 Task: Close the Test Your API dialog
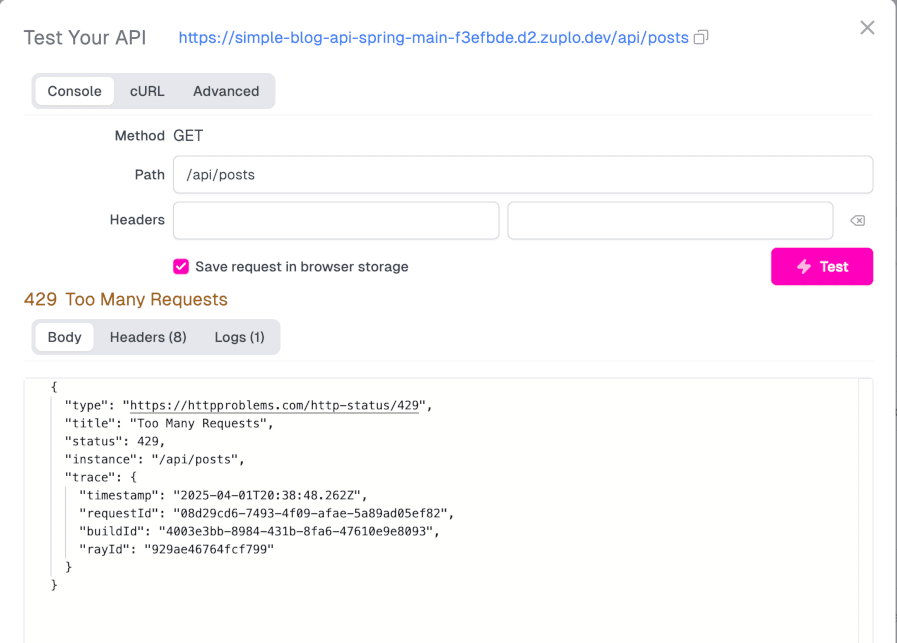click(867, 28)
